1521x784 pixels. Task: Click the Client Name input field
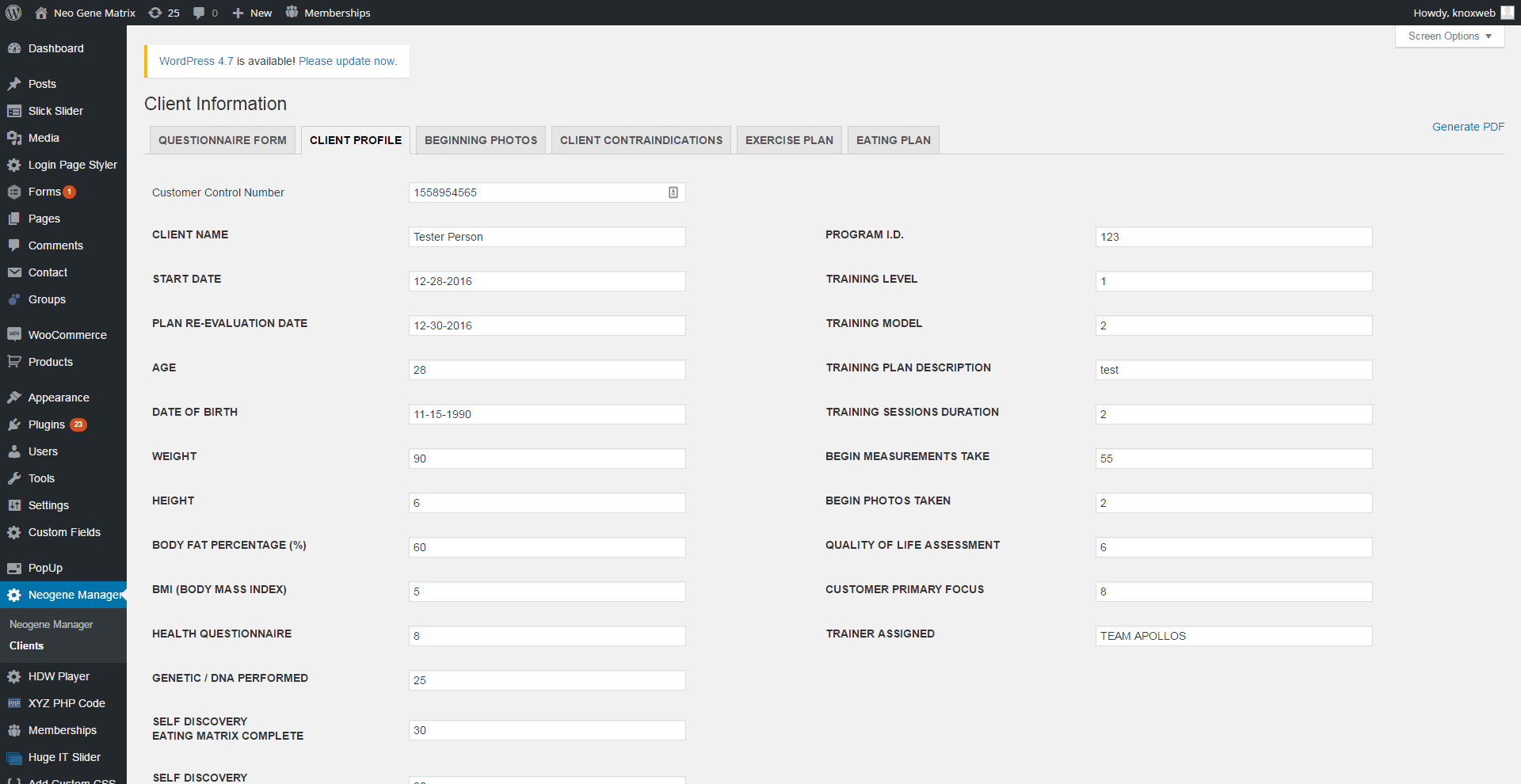tap(547, 237)
